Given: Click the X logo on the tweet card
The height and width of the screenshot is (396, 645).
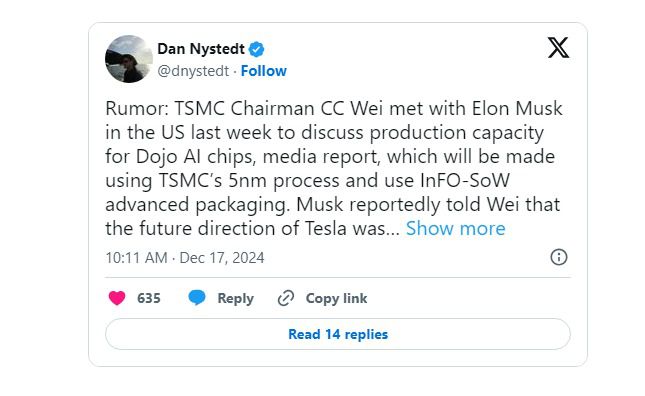Looking at the screenshot, I should [558, 48].
